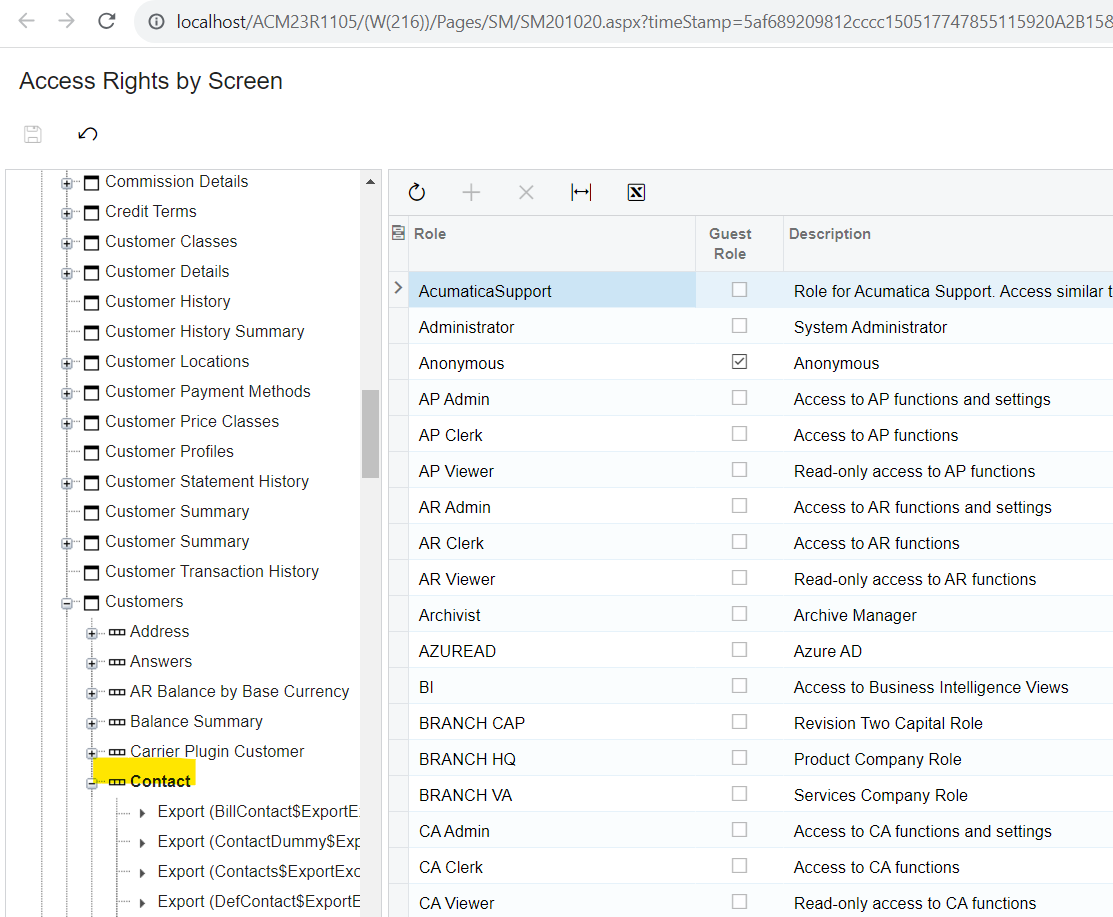
Task: Click the Delete Row X icon
Action: [x=526, y=192]
